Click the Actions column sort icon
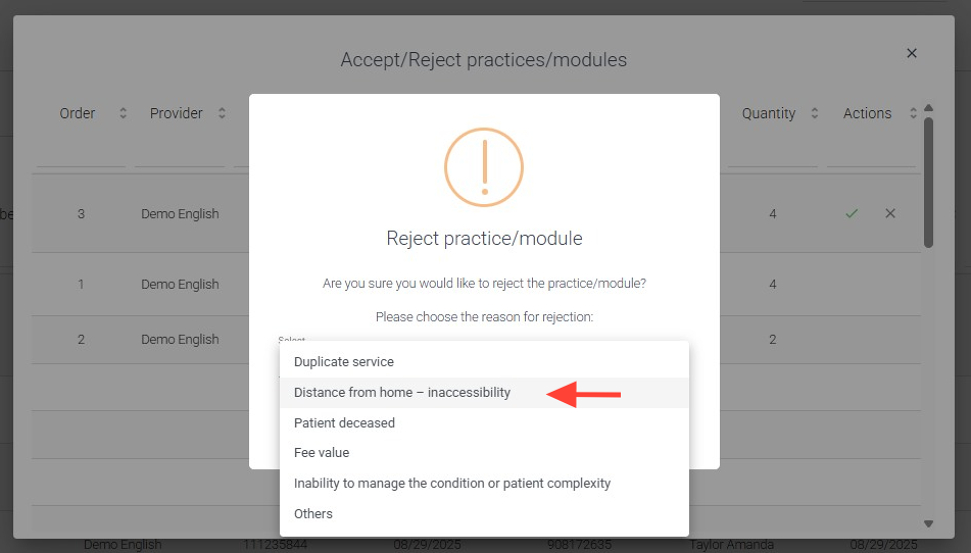971x553 pixels. 913,114
